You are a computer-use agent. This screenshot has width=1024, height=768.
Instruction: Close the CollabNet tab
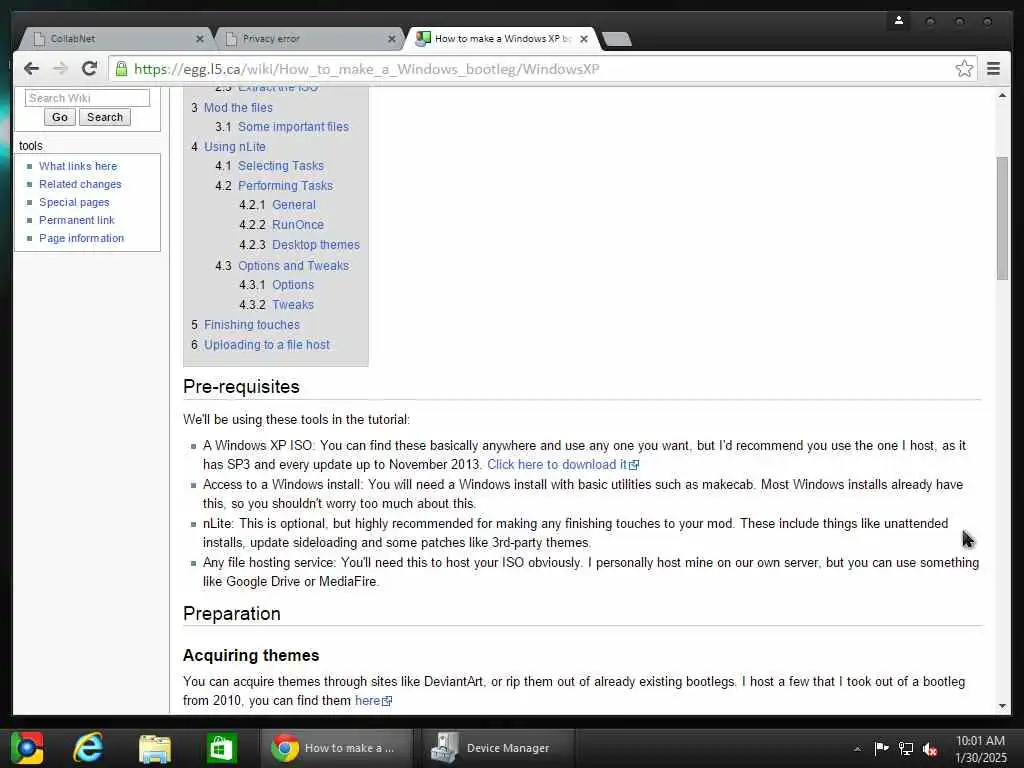(x=200, y=39)
